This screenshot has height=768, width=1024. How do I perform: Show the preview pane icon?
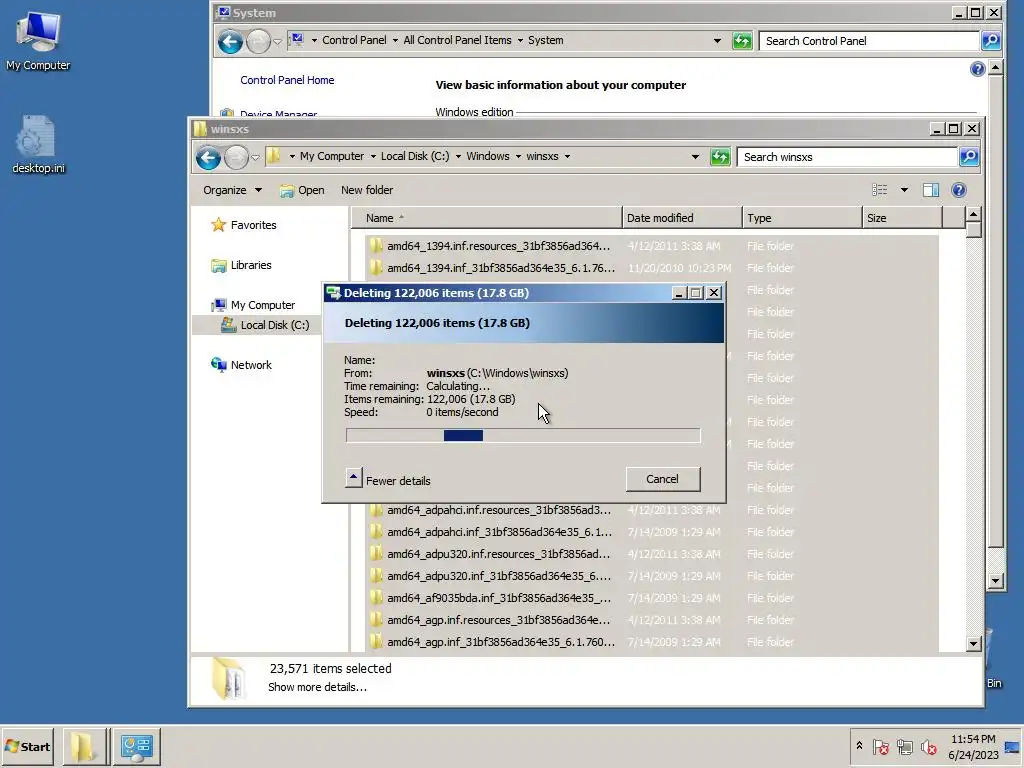coord(931,190)
